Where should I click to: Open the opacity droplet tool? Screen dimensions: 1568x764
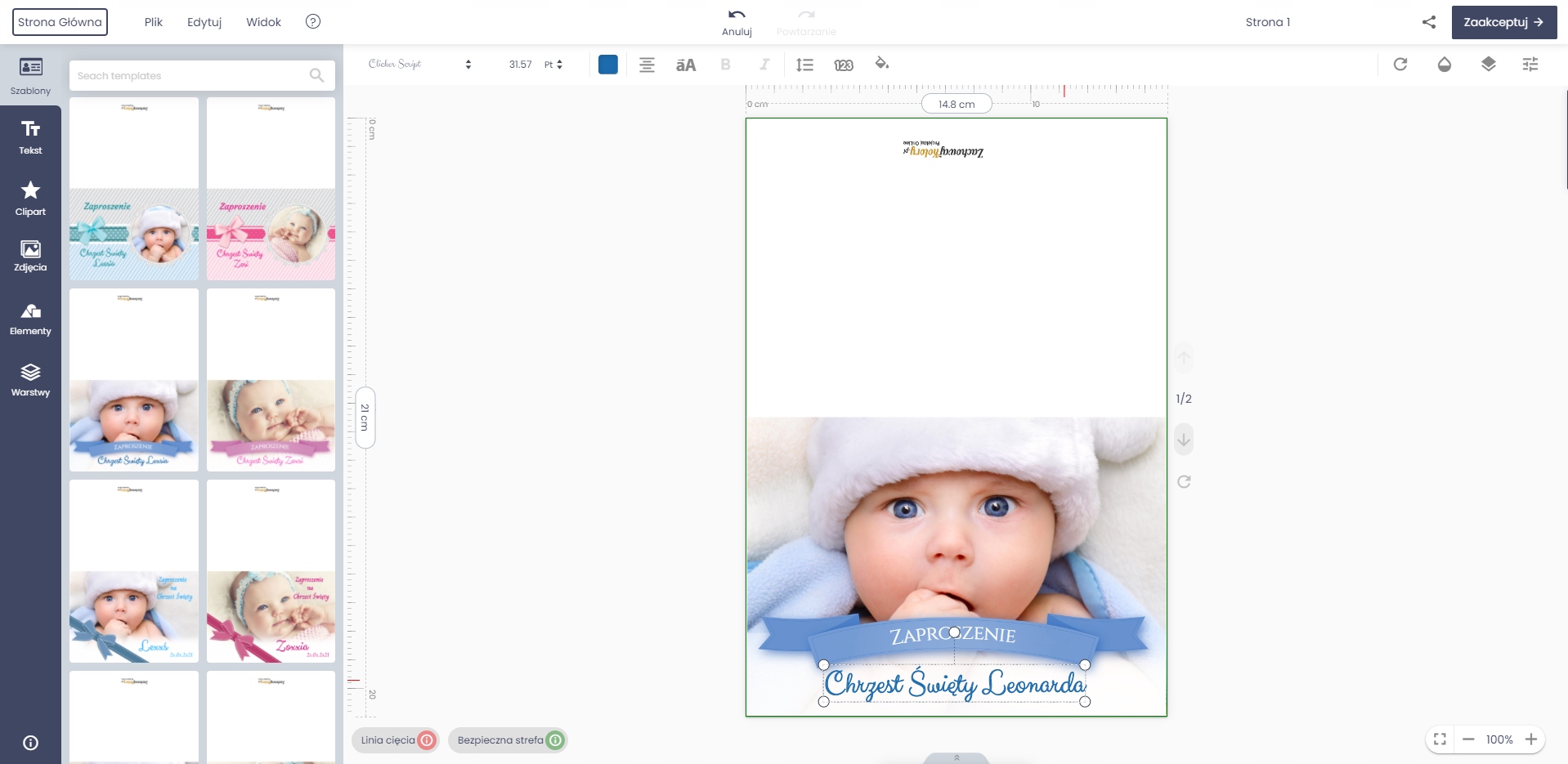coord(1444,65)
